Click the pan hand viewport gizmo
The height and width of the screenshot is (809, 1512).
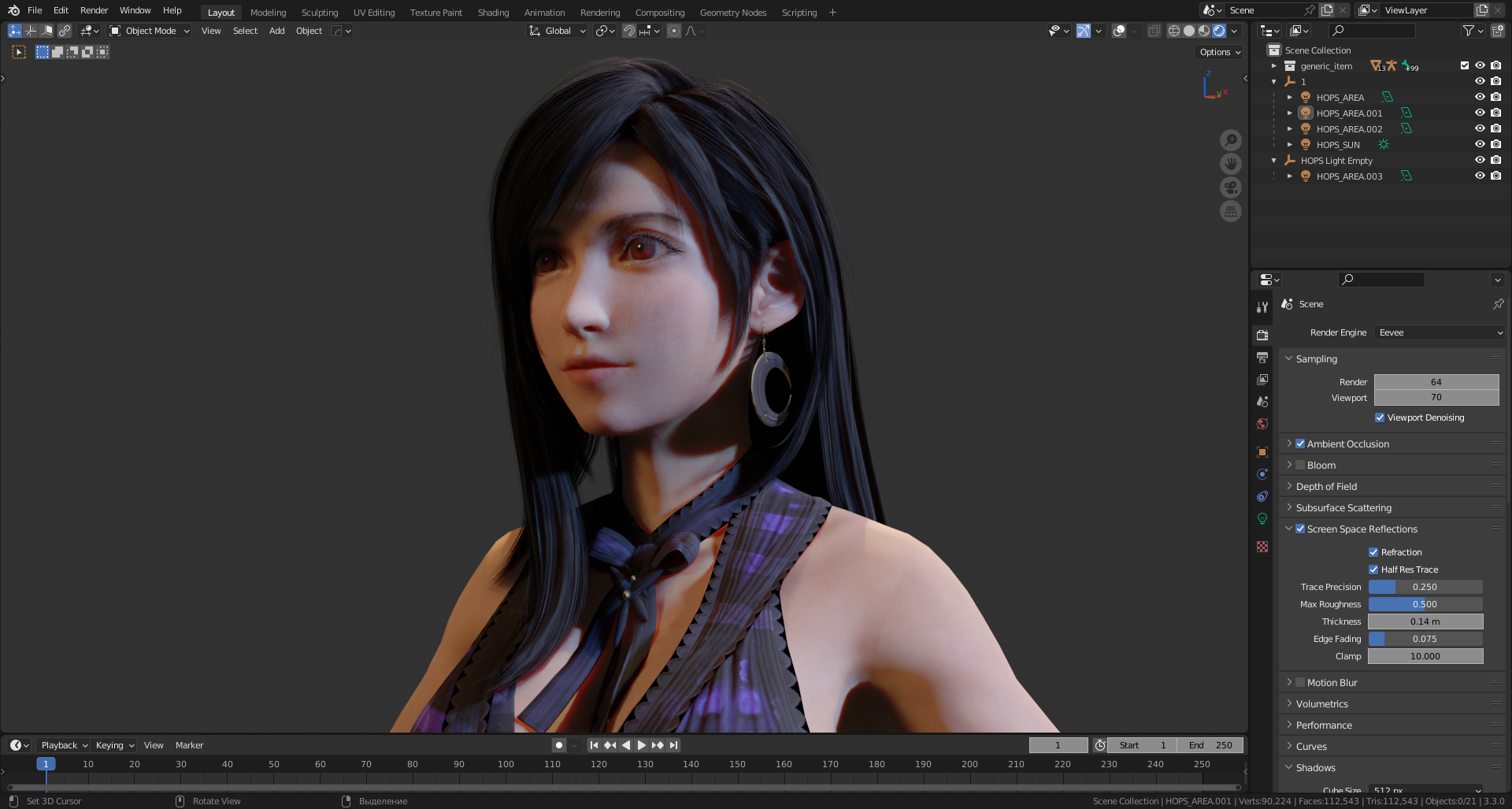pos(1230,164)
